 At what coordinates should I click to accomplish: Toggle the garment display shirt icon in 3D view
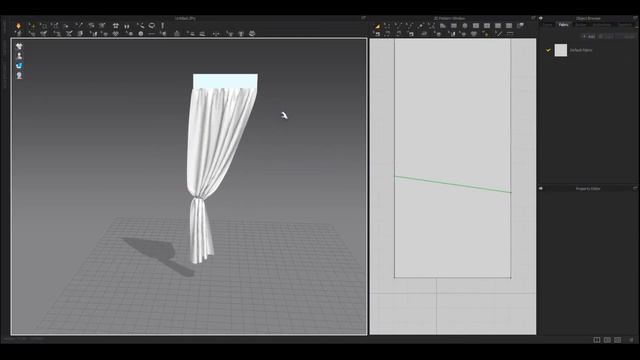[x=19, y=46]
